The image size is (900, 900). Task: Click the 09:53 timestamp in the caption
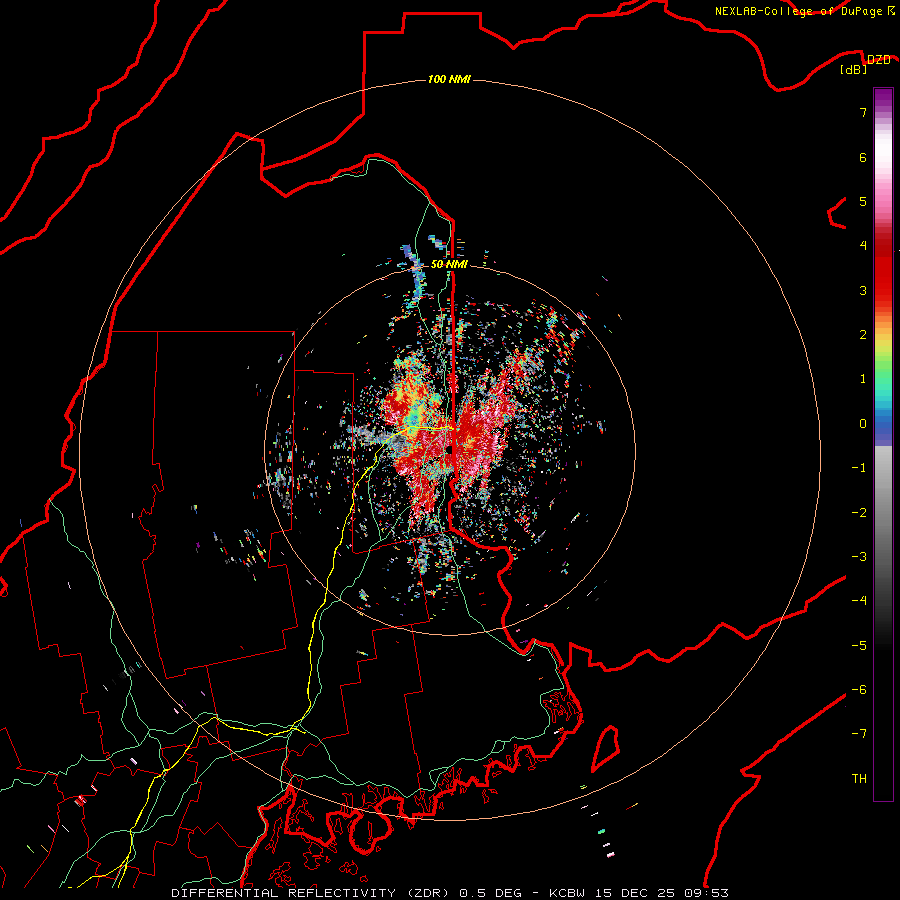pos(706,893)
